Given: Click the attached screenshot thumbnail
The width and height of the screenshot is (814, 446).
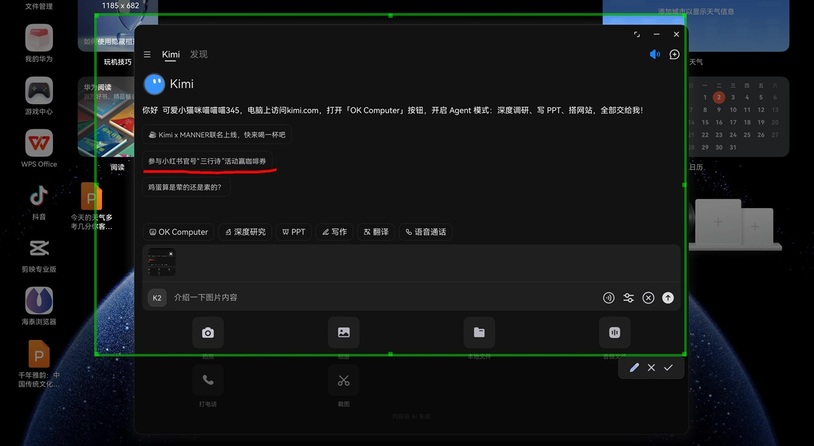Looking at the screenshot, I should (x=161, y=263).
